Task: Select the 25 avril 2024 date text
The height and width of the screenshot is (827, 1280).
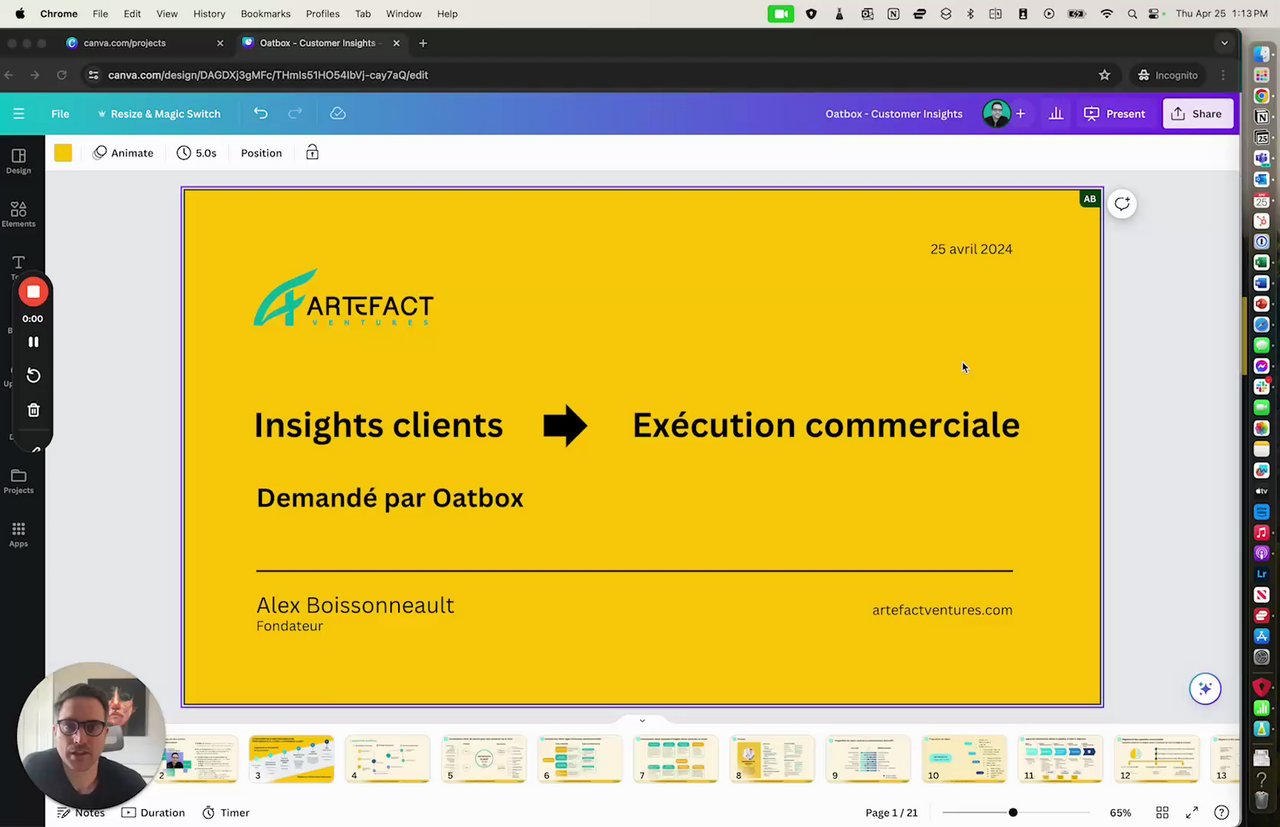Action: 971,249
